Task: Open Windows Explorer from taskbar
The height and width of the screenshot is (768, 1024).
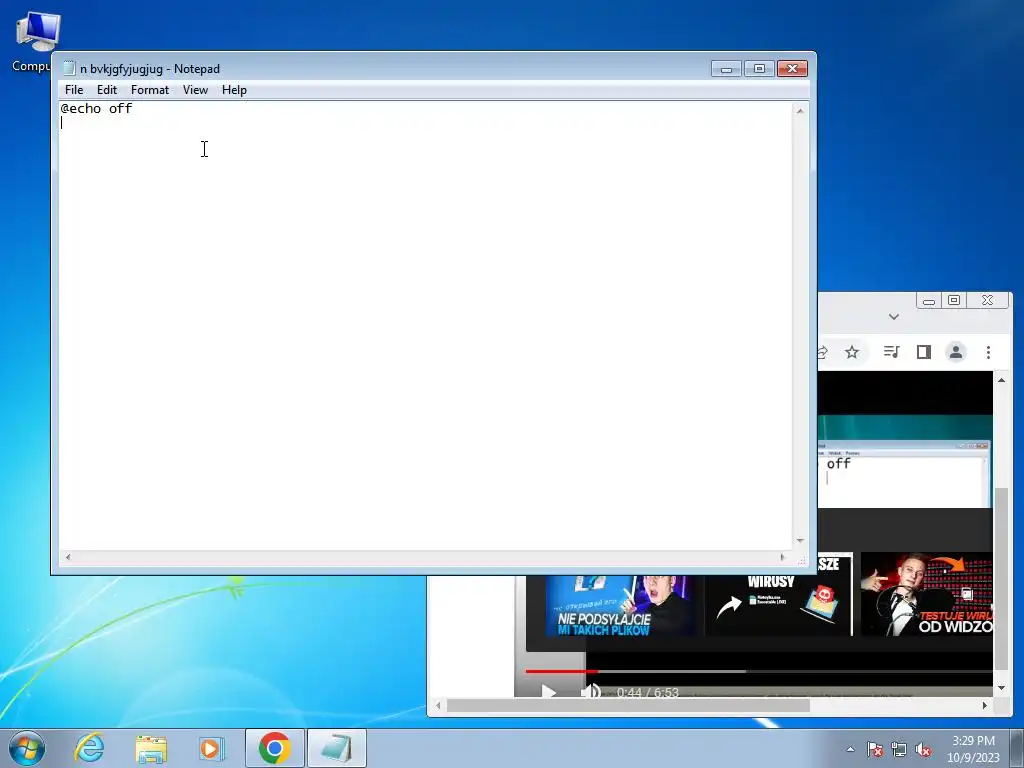Action: pyautogui.click(x=151, y=748)
